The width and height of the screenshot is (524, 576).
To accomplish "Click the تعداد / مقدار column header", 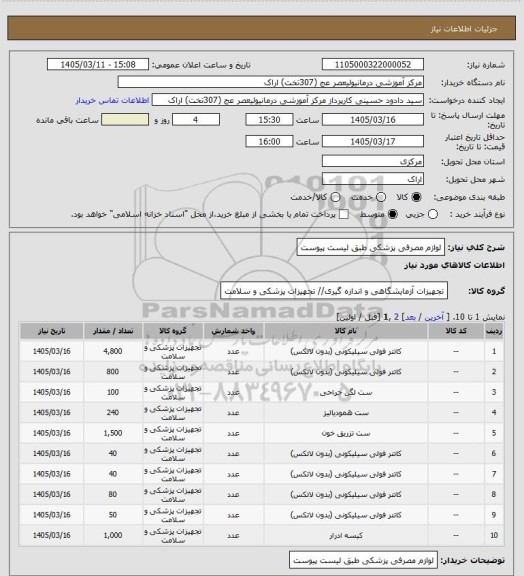I will 112,331.
